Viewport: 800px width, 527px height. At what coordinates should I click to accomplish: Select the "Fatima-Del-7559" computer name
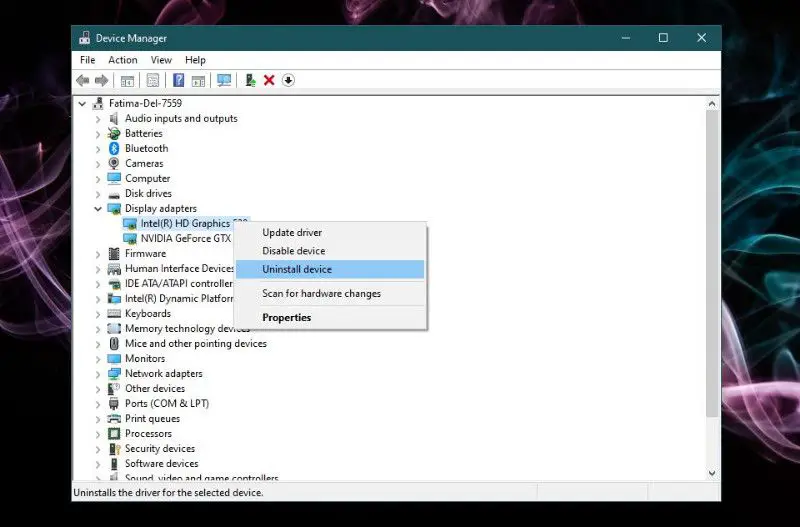tap(145, 104)
